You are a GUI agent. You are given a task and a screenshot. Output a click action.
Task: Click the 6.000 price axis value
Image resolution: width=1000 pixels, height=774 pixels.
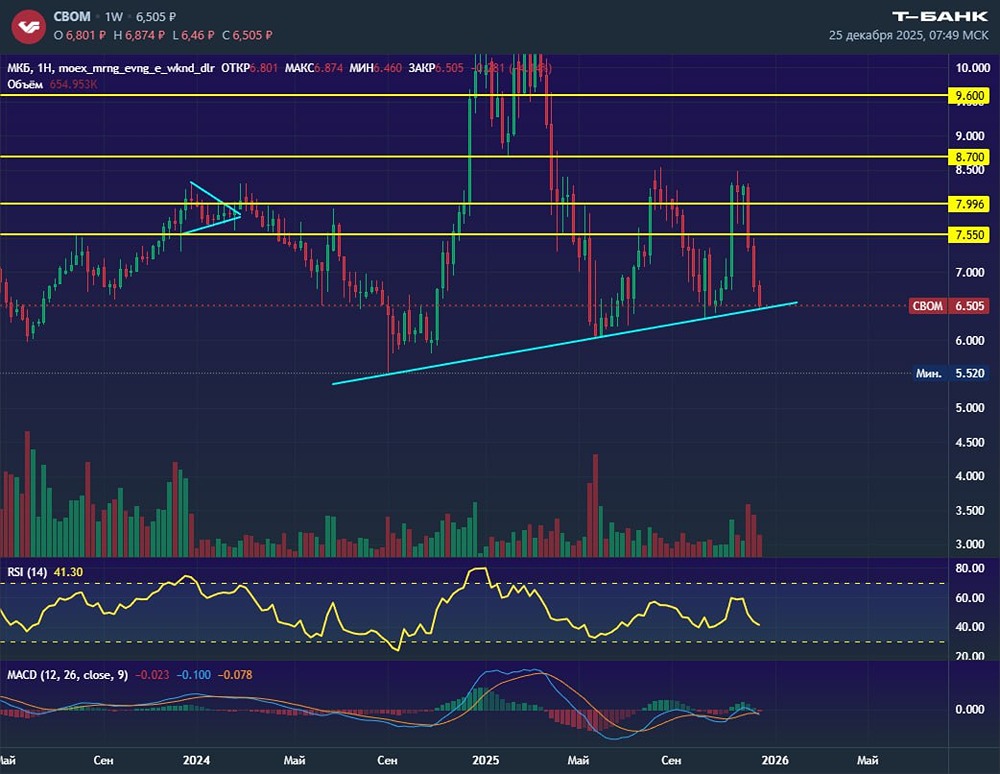pyautogui.click(x=970, y=340)
